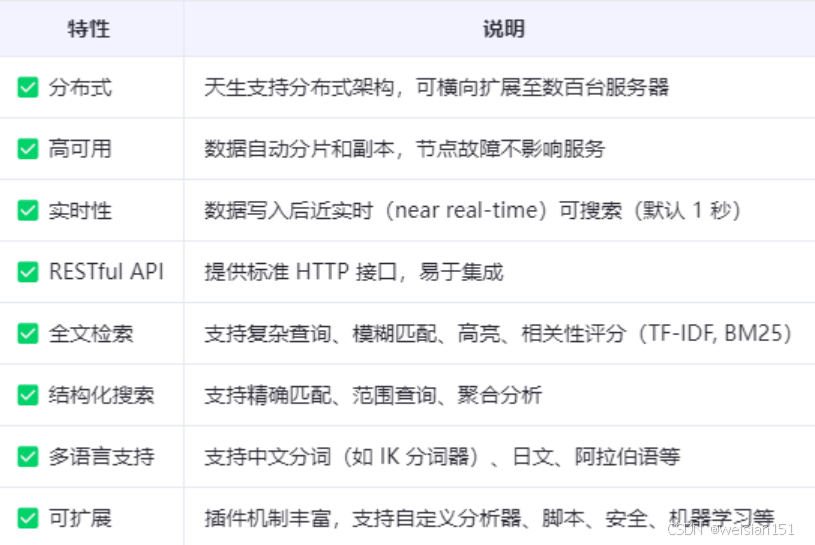Click the 可扩展 feature label

(80, 518)
